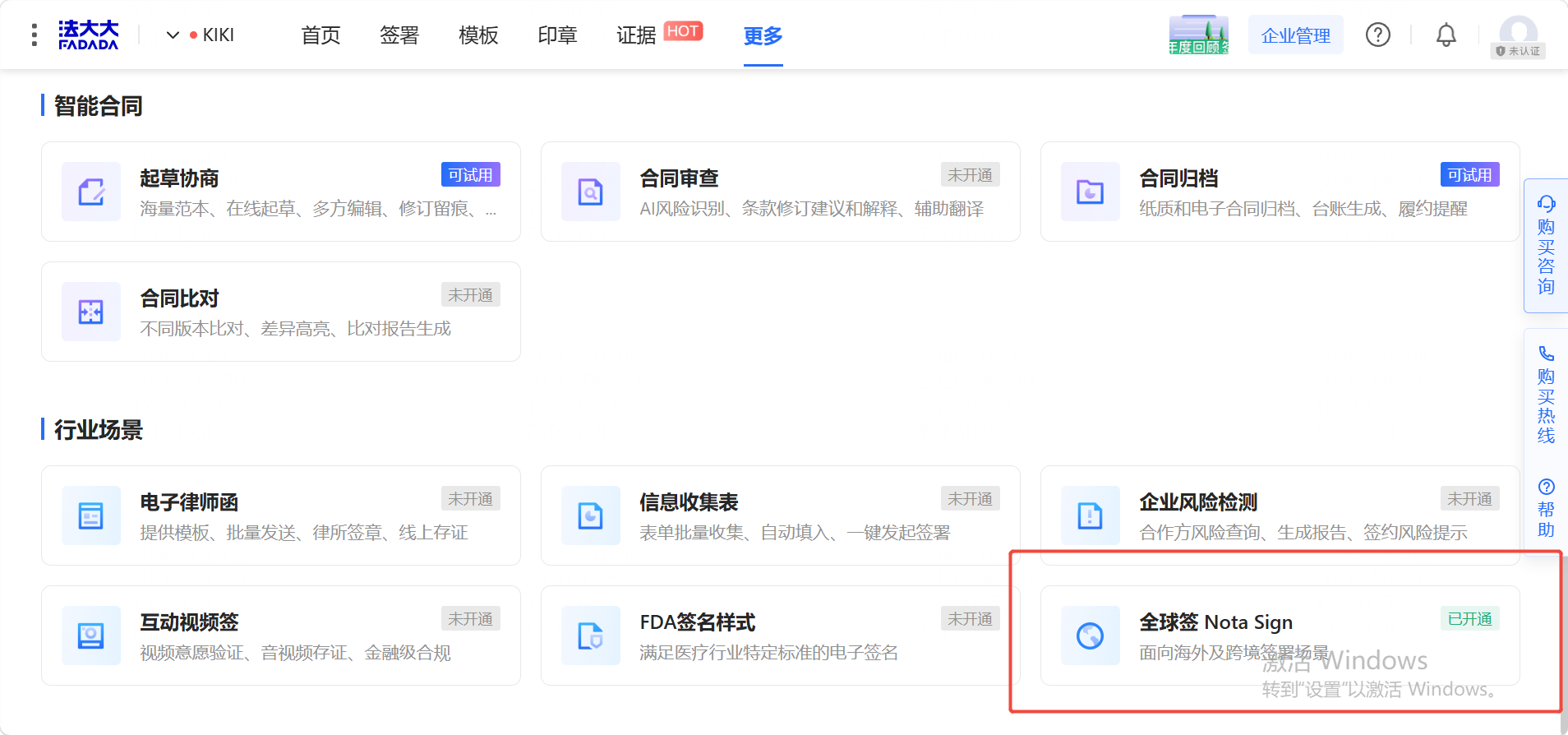Viewport: 1568px width, 735px height.
Task: Open 购买咨询 side panel button
Action: pyautogui.click(x=1546, y=245)
